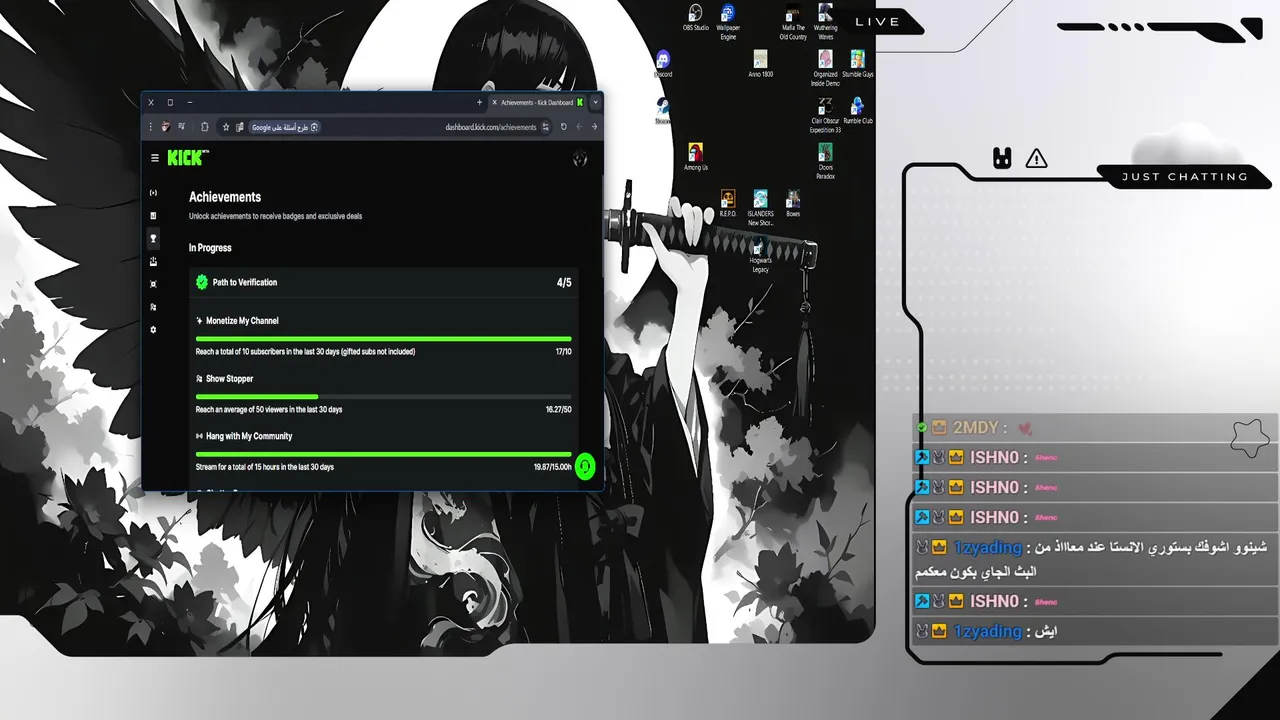Screen dimensions: 1280x720
Task: Open the upload tray sidebar icon
Action: (x=153, y=261)
